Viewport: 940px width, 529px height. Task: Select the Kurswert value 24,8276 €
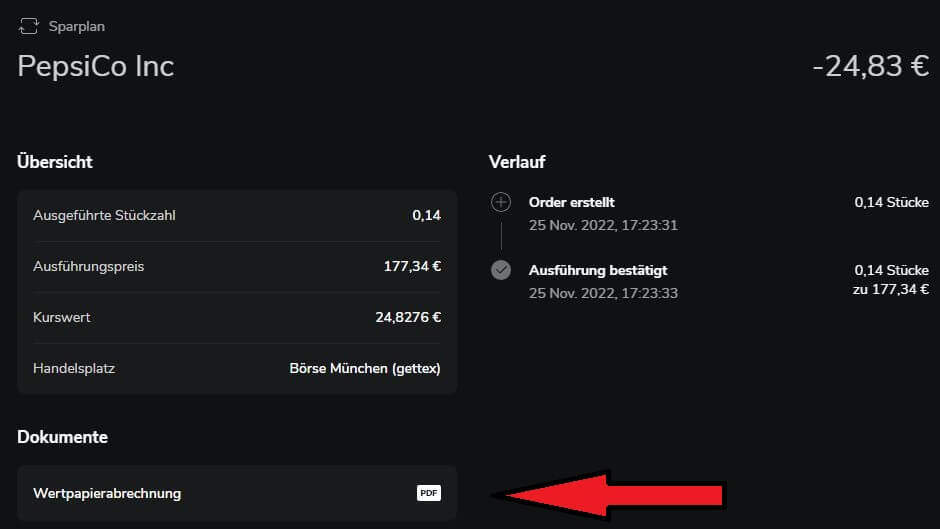click(x=408, y=317)
